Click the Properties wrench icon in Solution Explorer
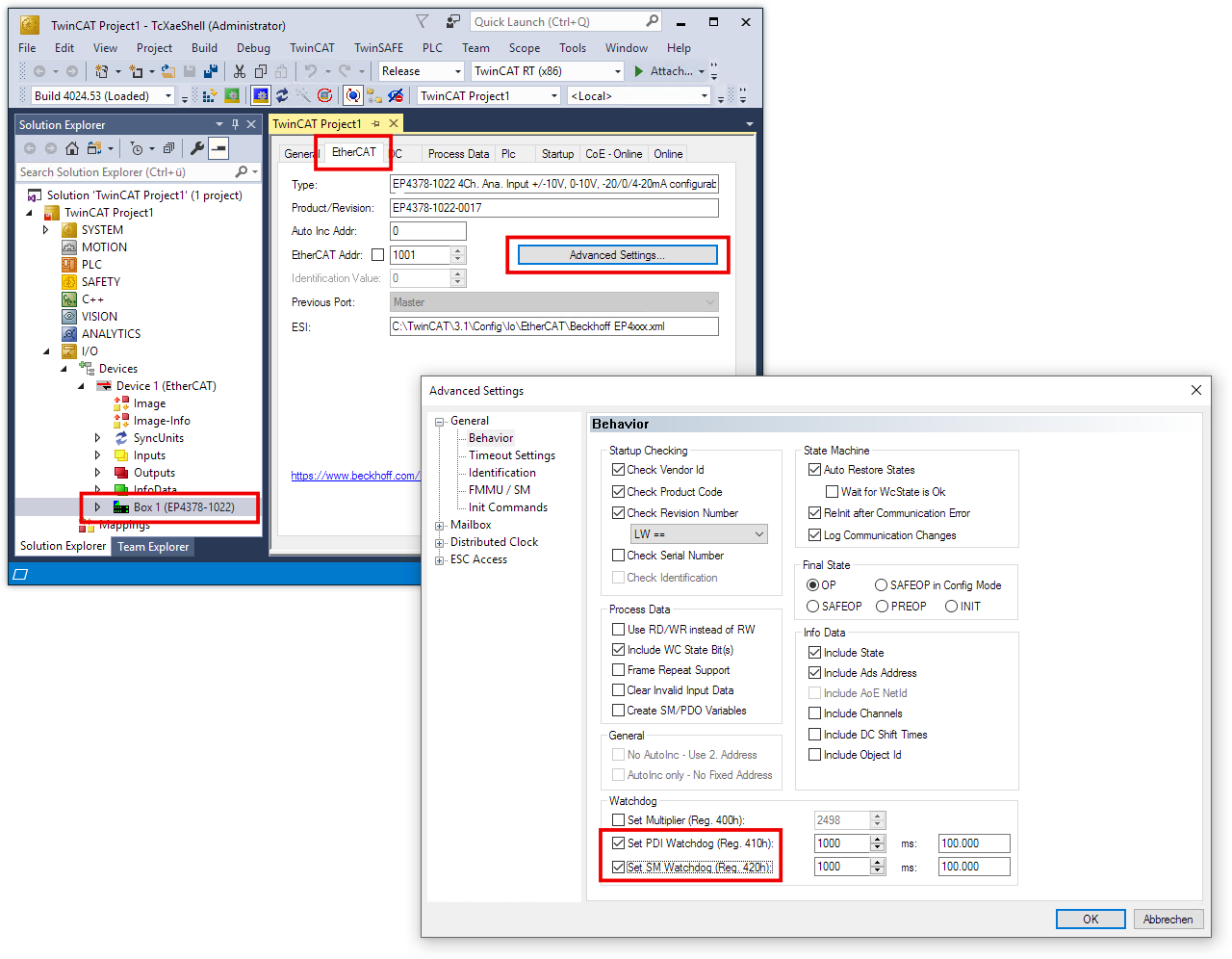The height and width of the screenshot is (959, 1232). 197,148
